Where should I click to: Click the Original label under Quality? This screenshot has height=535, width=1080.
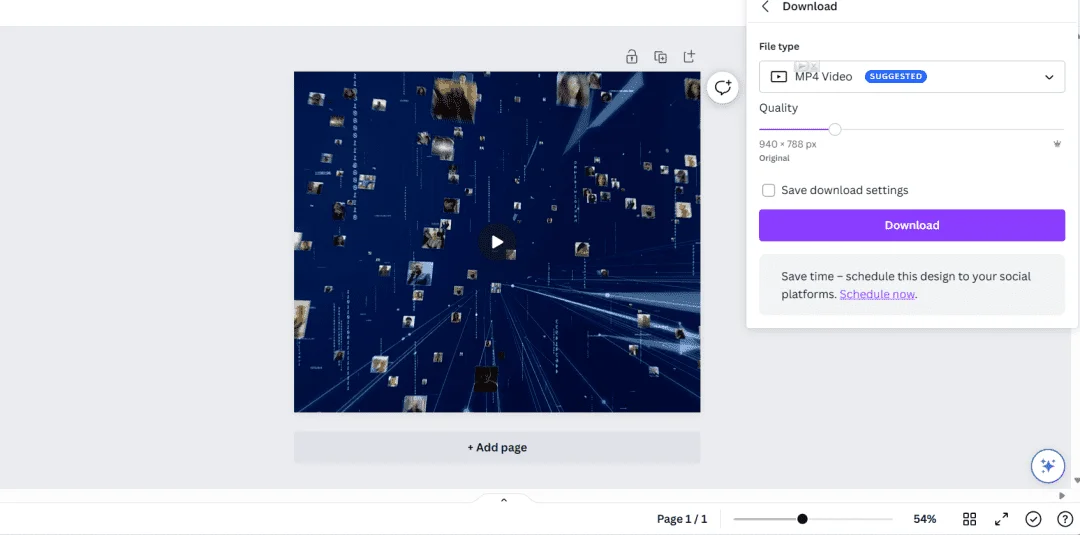[x=774, y=158]
